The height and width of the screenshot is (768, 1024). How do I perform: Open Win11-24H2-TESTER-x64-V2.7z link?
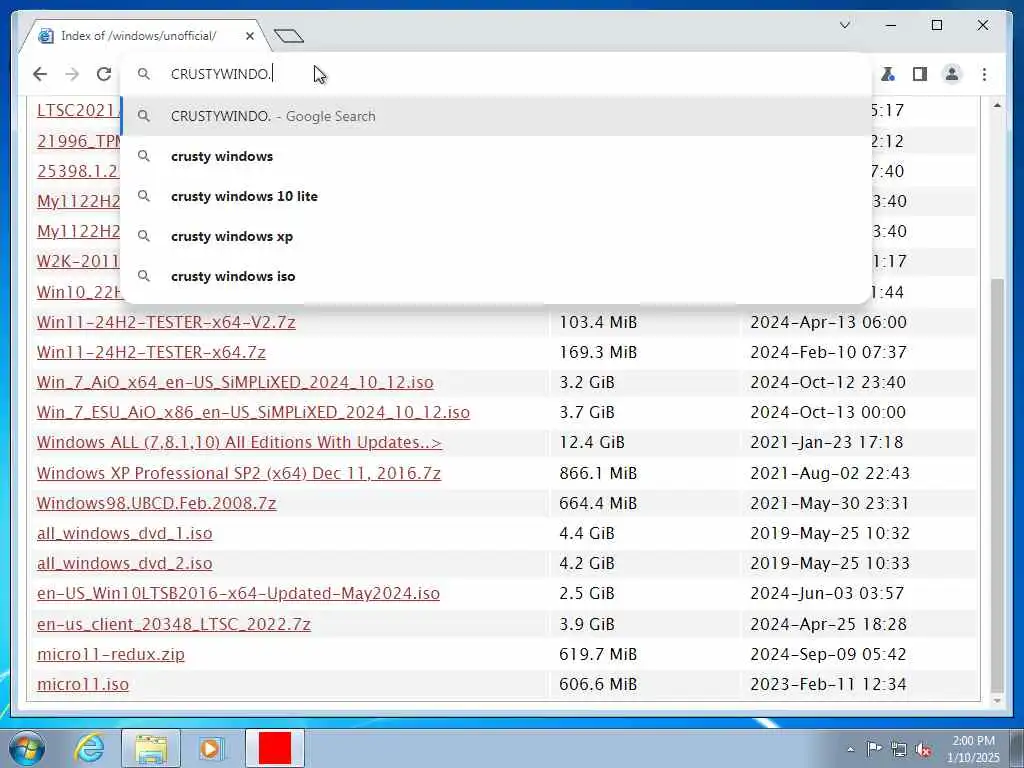point(166,322)
